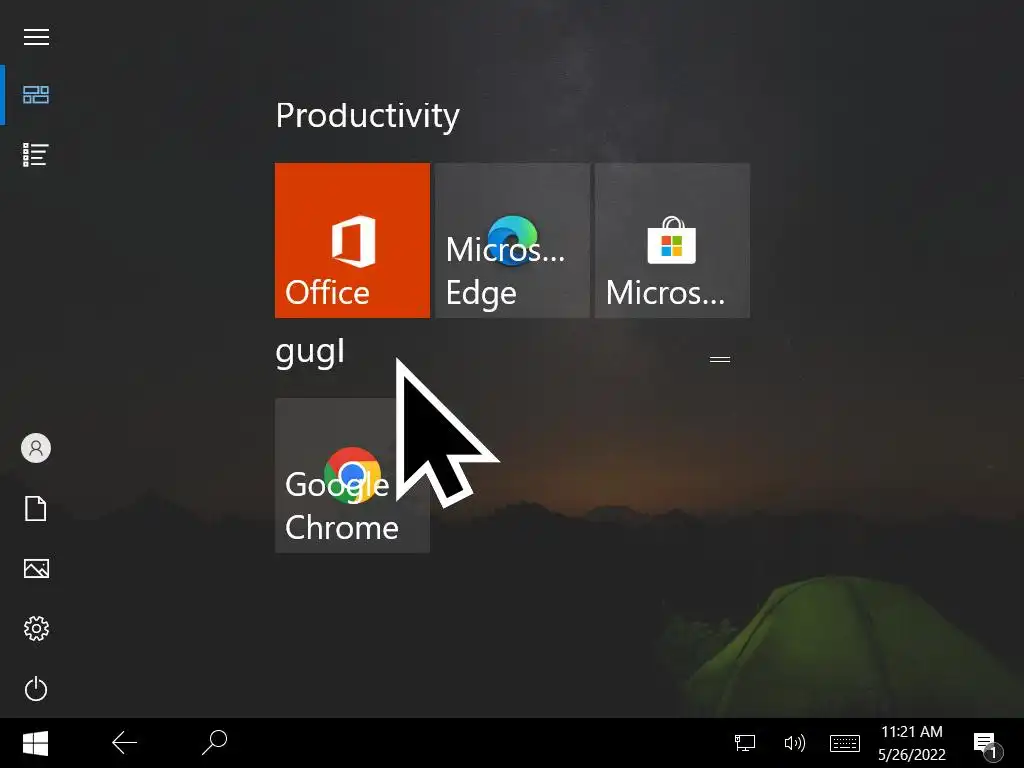Open the Microsoft Store tile
The width and height of the screenshot is (1024, 768).
click(x=672, y=240)
